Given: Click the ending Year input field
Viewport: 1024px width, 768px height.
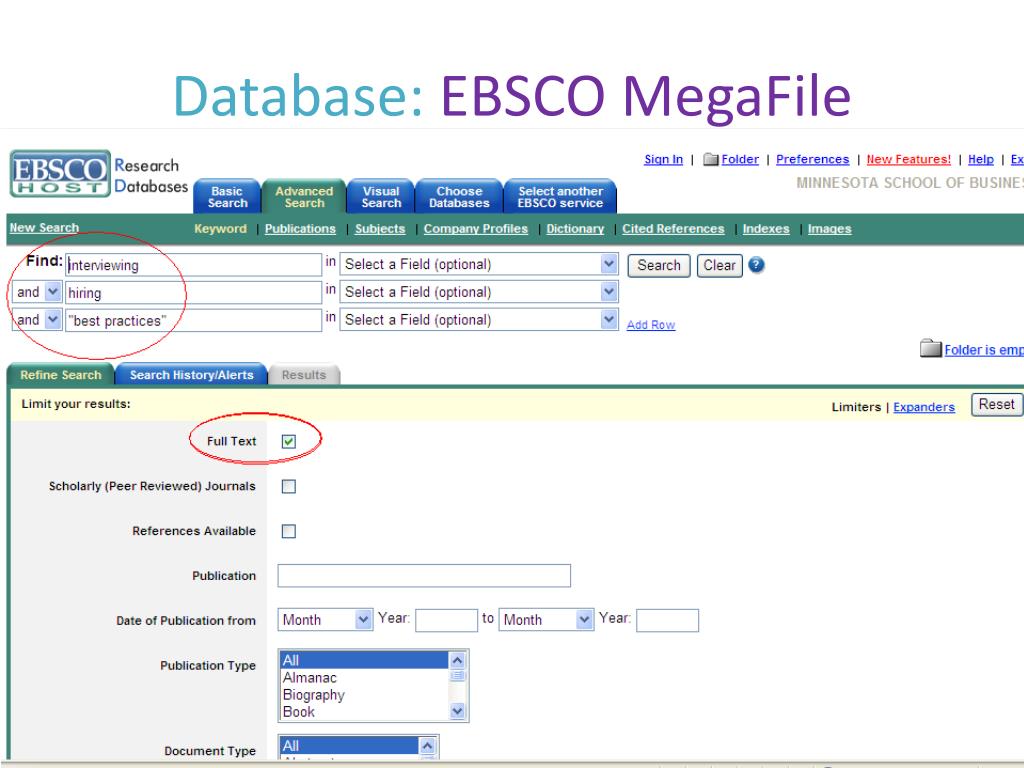Looking at the screenshot, I should (x=667, y=620).
